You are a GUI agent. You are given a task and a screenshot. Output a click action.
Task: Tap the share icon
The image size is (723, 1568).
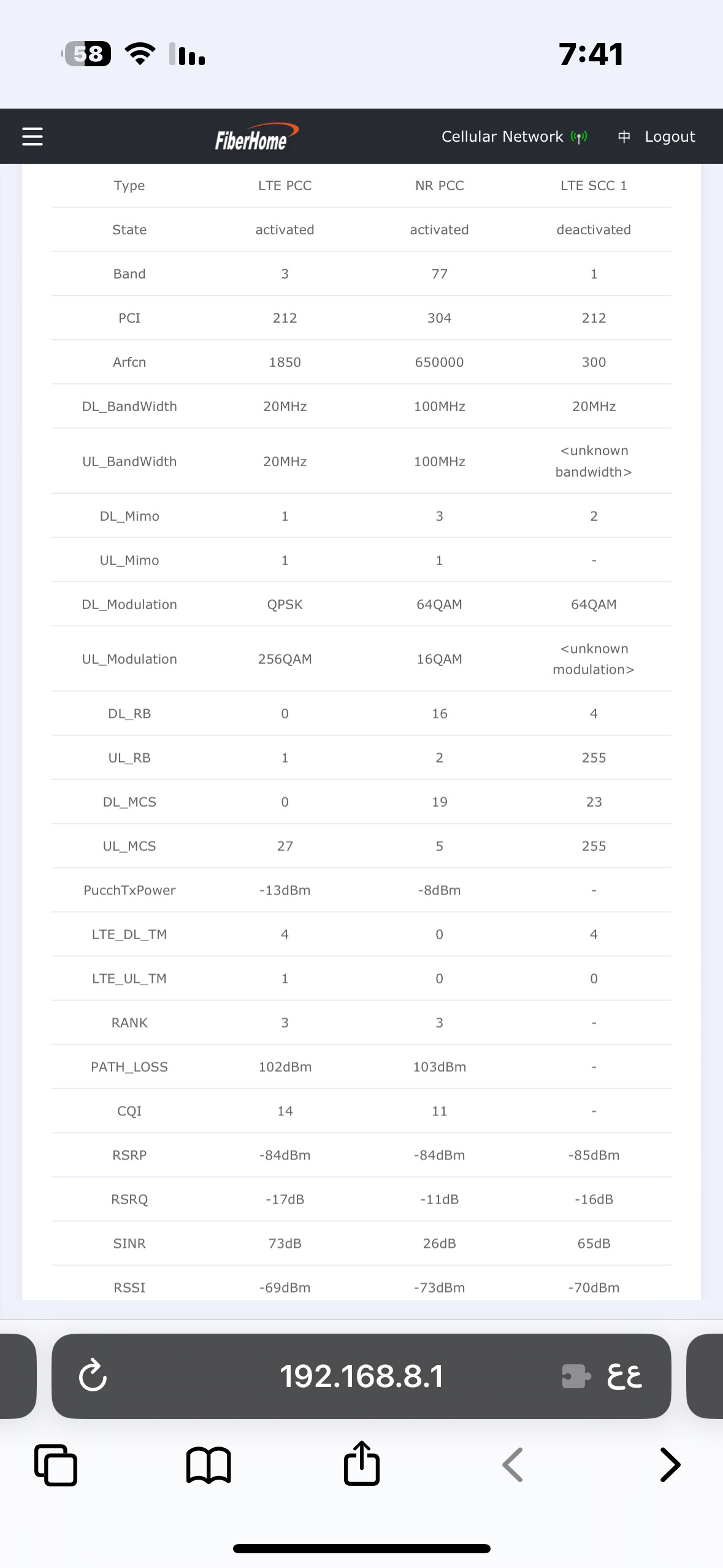362,1464
